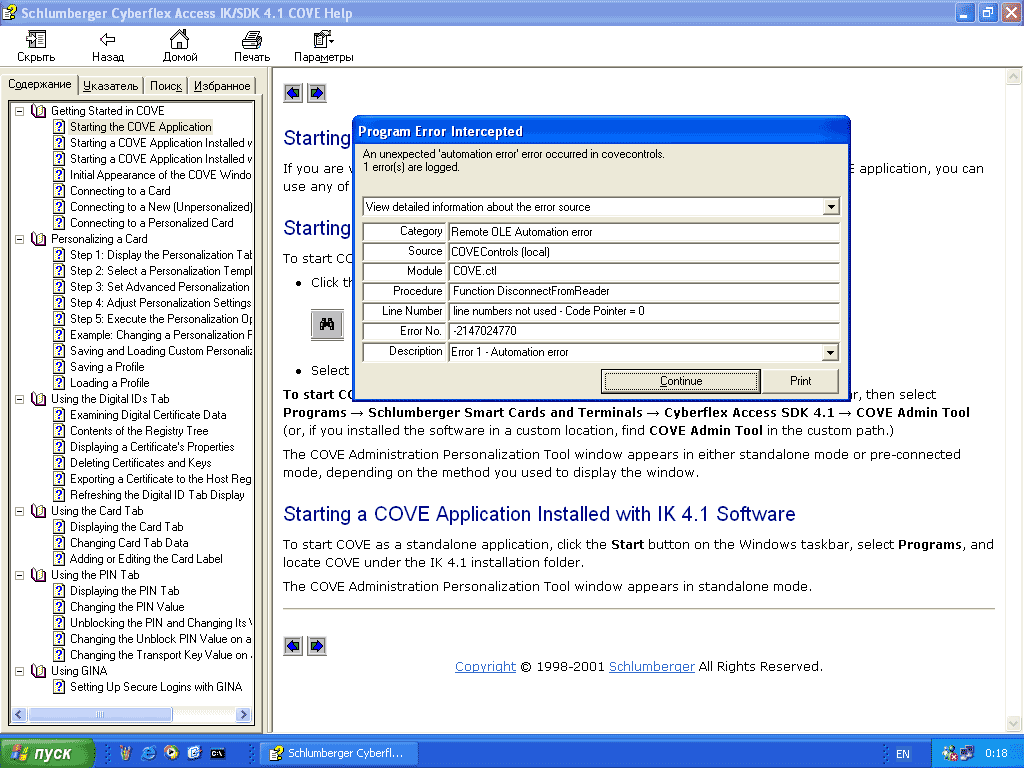The width and height of the screenshot is (1024, 768).
Task: Click the Домой (Home) toolbar icon
Action: (x=180, y=39)
